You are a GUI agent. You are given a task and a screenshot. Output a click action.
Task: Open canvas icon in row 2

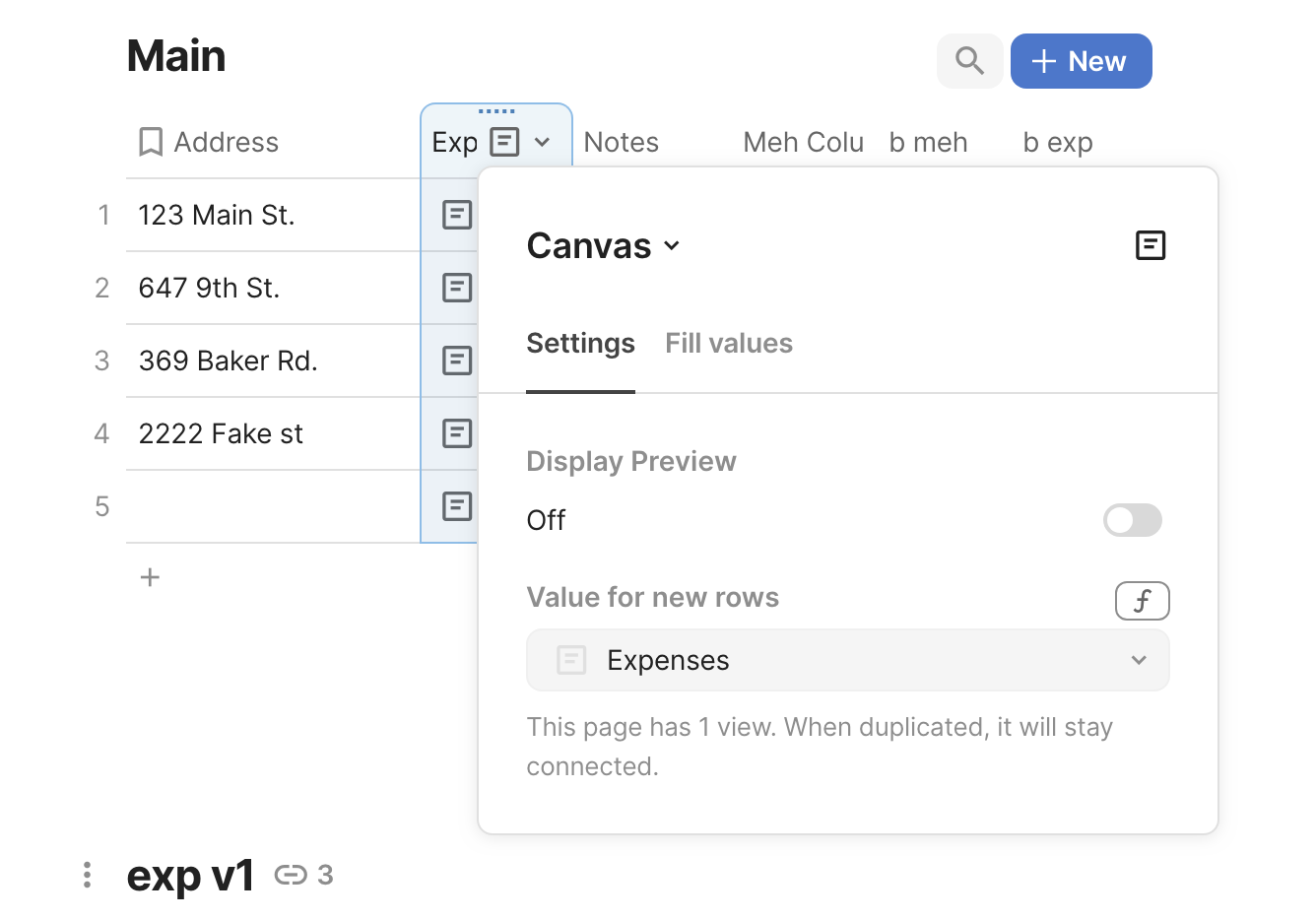coord(457,288)
